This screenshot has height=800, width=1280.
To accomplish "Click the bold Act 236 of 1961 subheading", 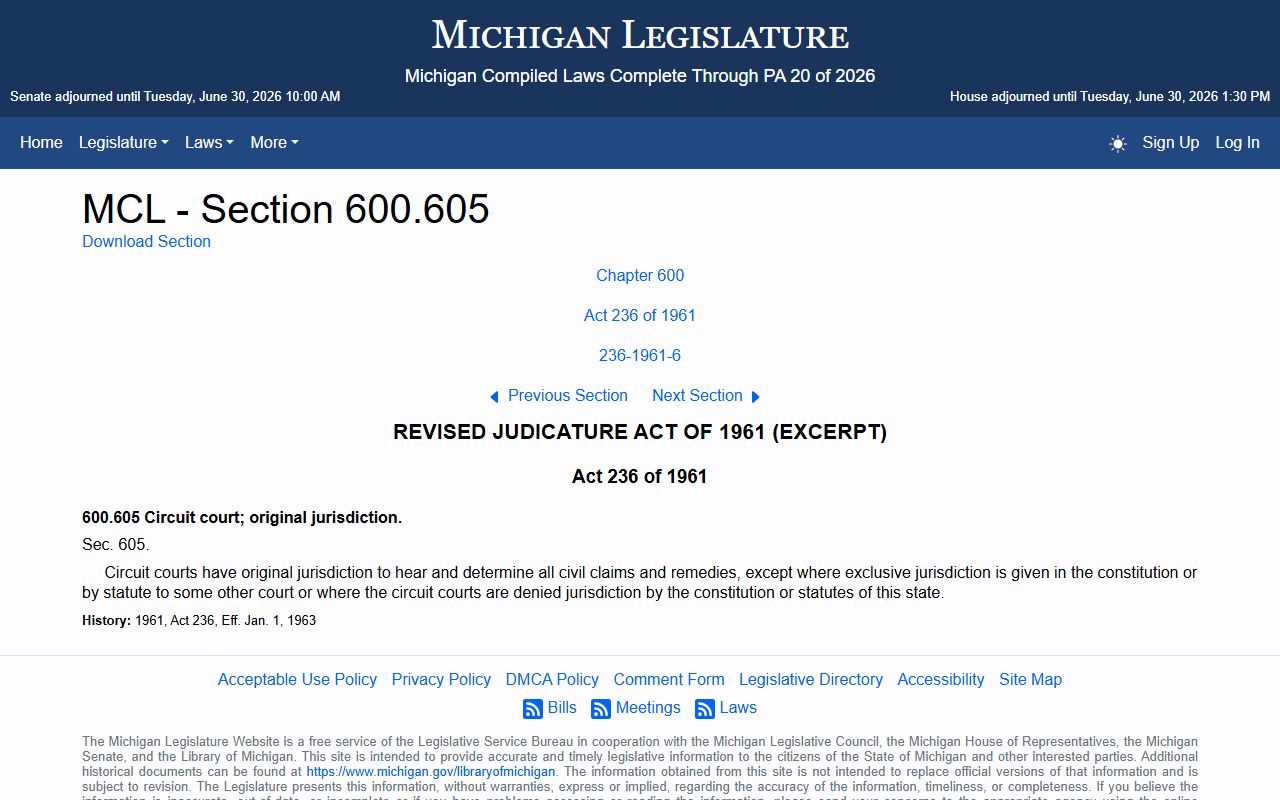I will pos(640,476).
